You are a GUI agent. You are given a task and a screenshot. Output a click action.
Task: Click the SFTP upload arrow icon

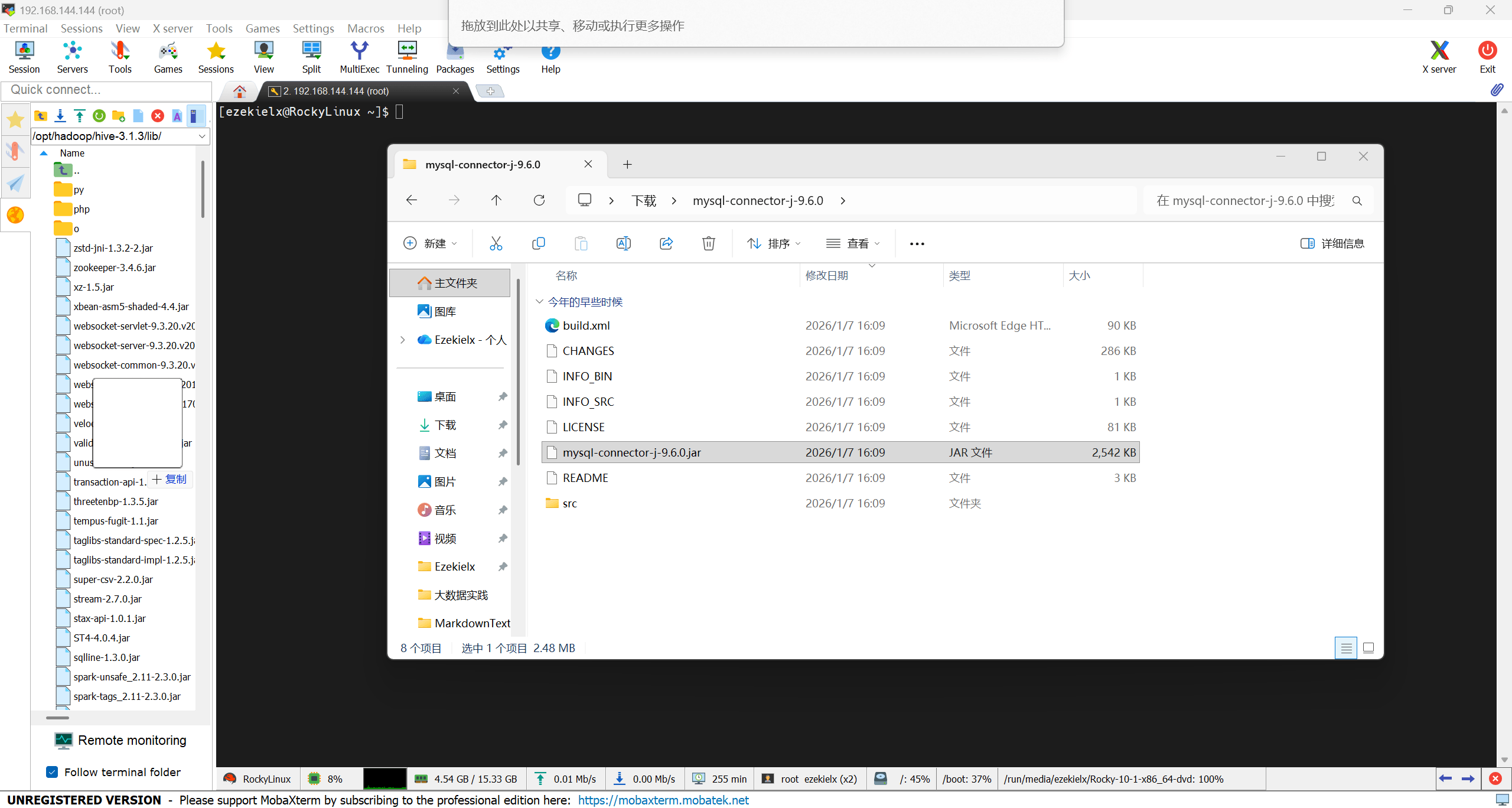[x=80, y=116]
